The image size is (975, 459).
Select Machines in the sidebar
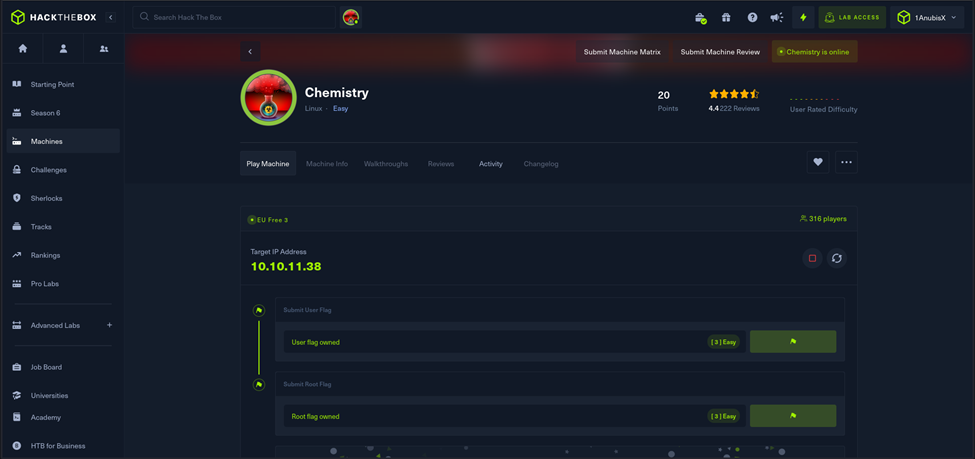63,141
